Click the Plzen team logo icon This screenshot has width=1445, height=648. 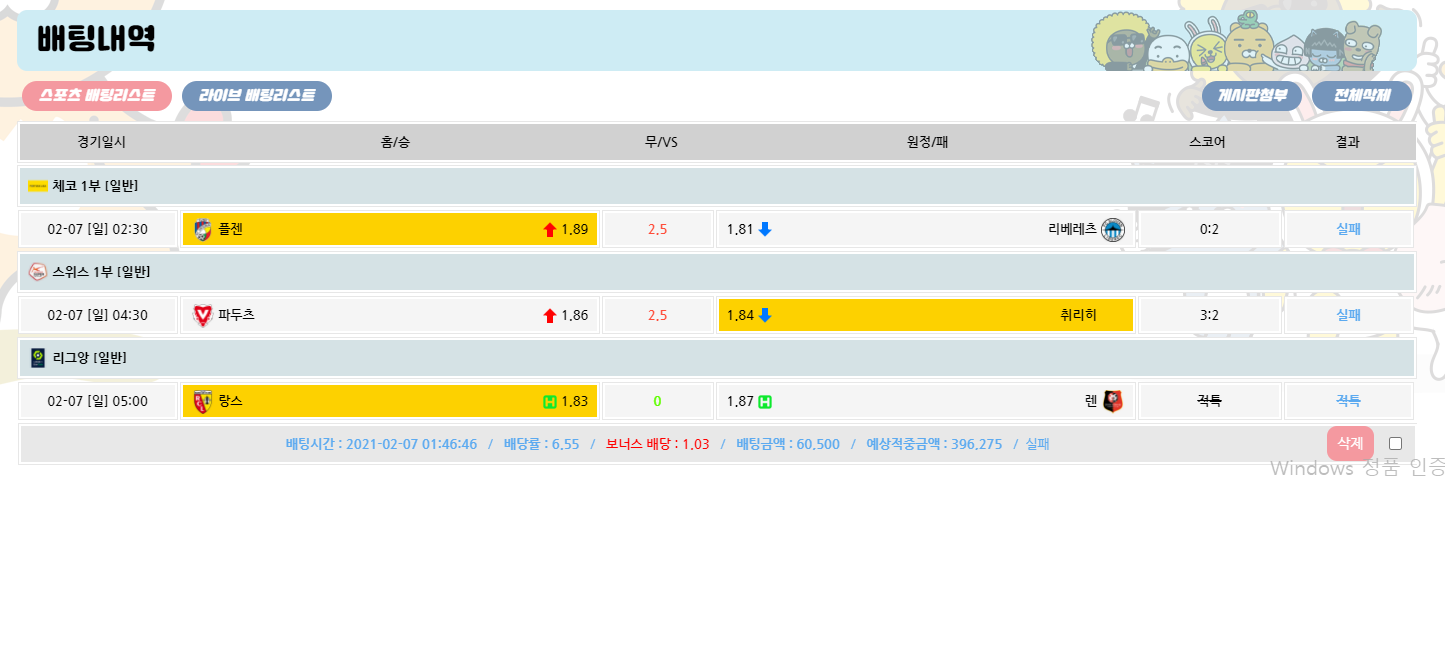[x=202, y=230]
